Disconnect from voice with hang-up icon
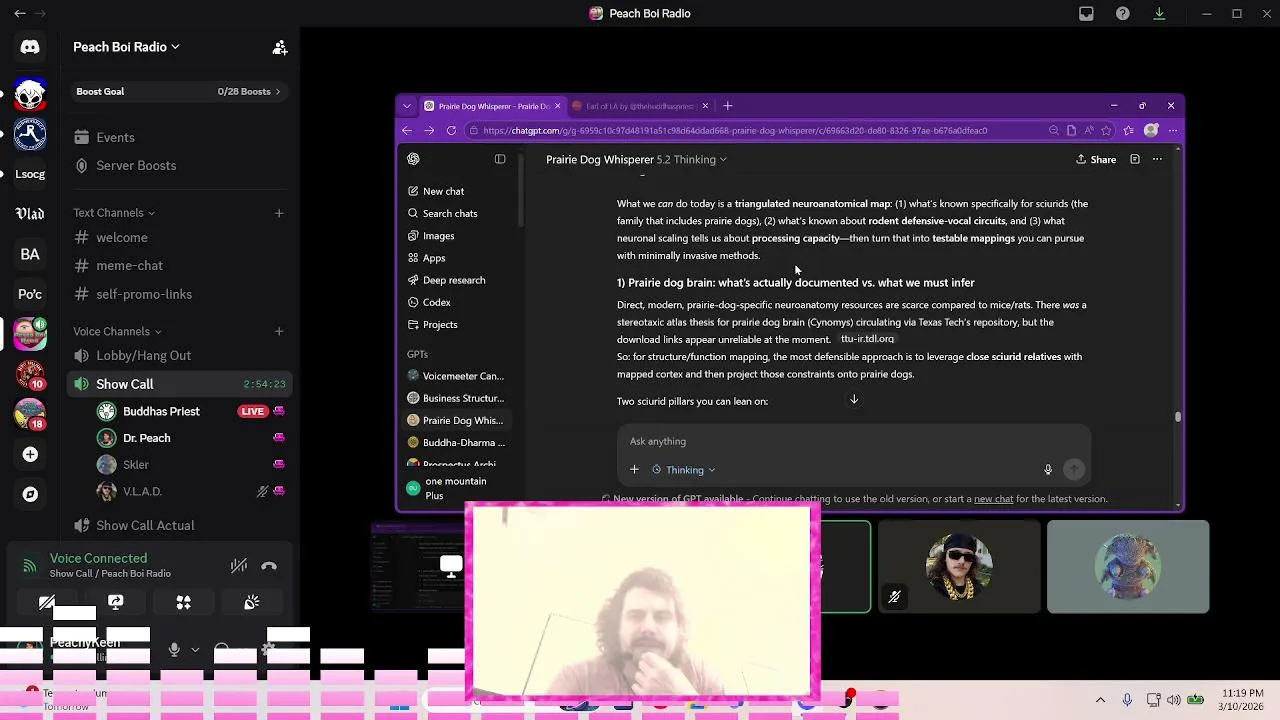Image resolution: width=1280 pixels, height=720 pixels. (269, 565)
